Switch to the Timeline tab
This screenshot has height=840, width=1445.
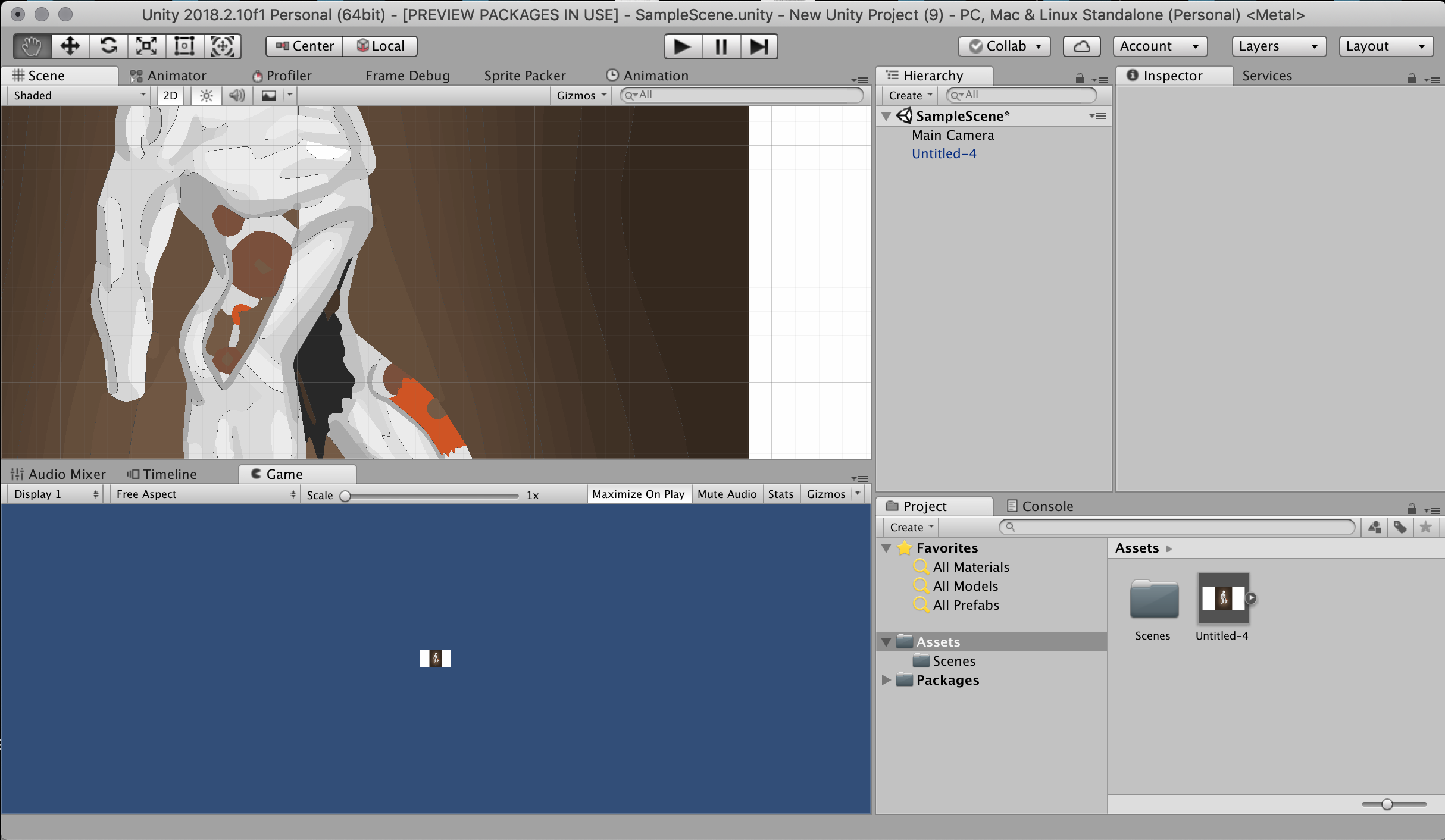[162, 474]
